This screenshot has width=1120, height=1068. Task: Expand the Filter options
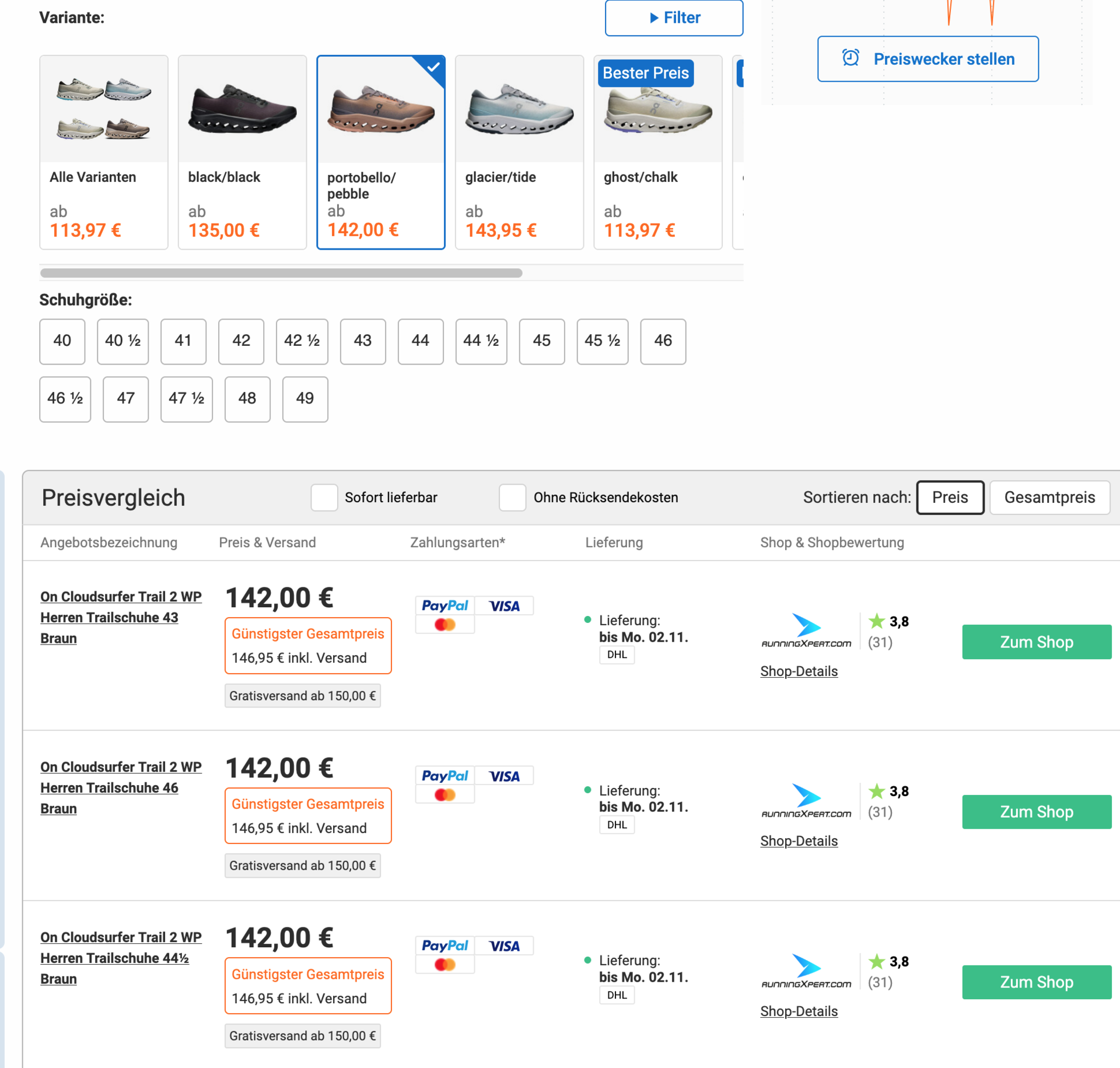pos(674,18)
